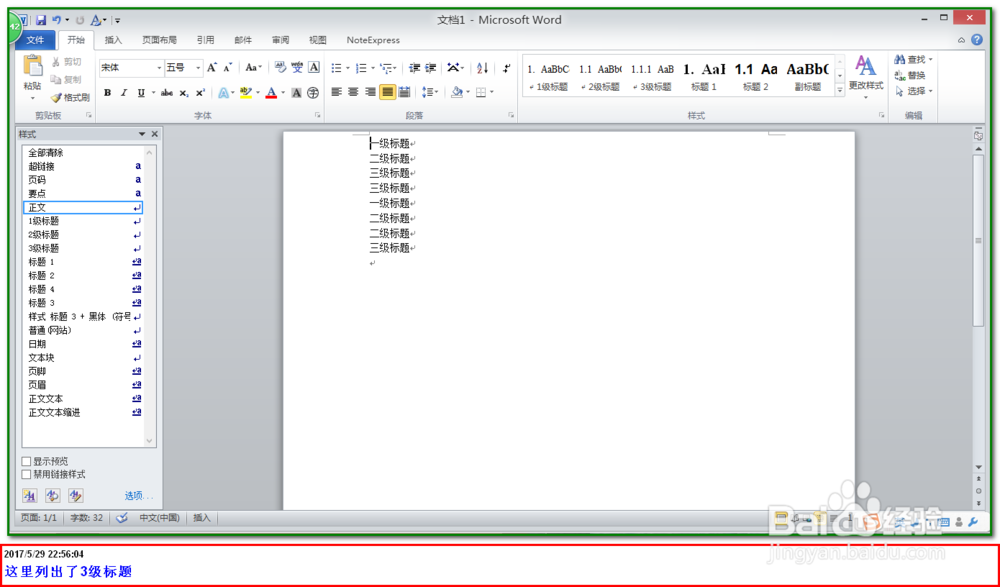Screen dimensions: 1000x587
Task: Open the font color dropdown arrow
Action: pyautogui.click(x=281, y=92)
